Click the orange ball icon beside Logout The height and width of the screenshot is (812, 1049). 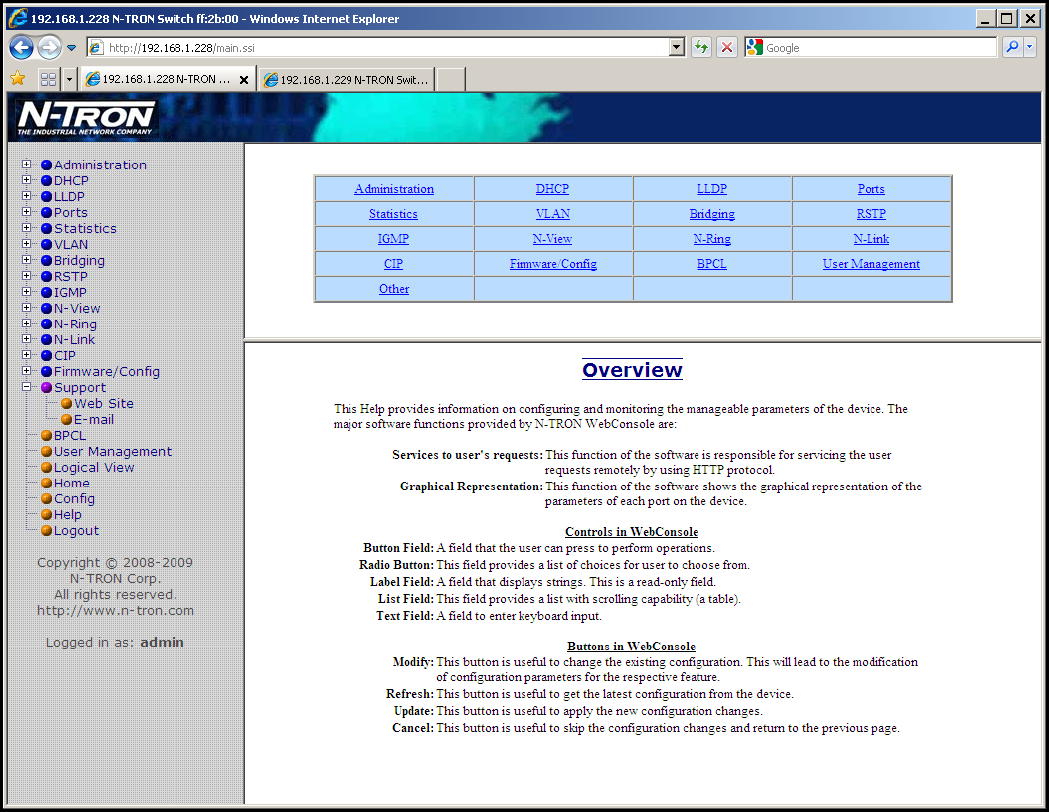tap(46, 530)
